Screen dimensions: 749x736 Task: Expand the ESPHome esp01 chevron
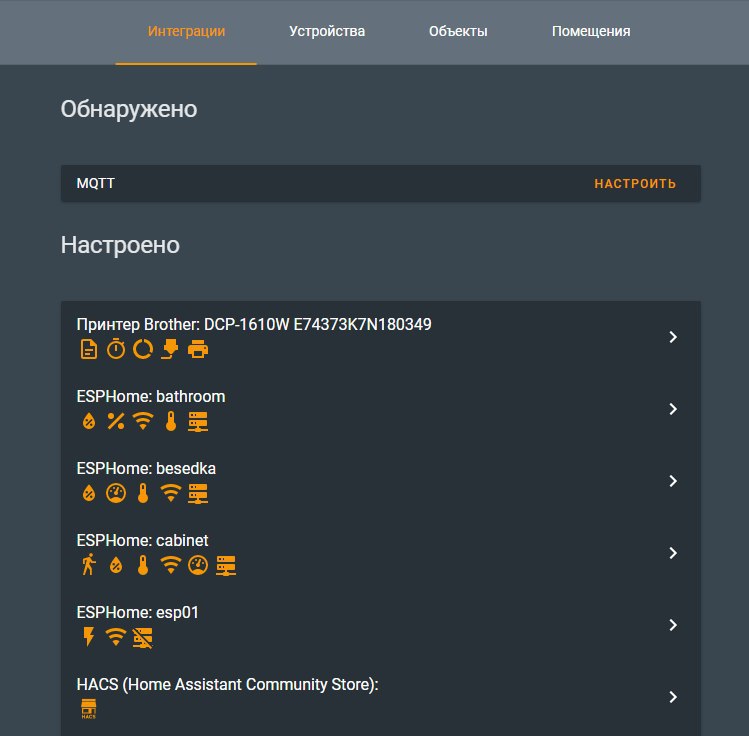tap(673, 625)
